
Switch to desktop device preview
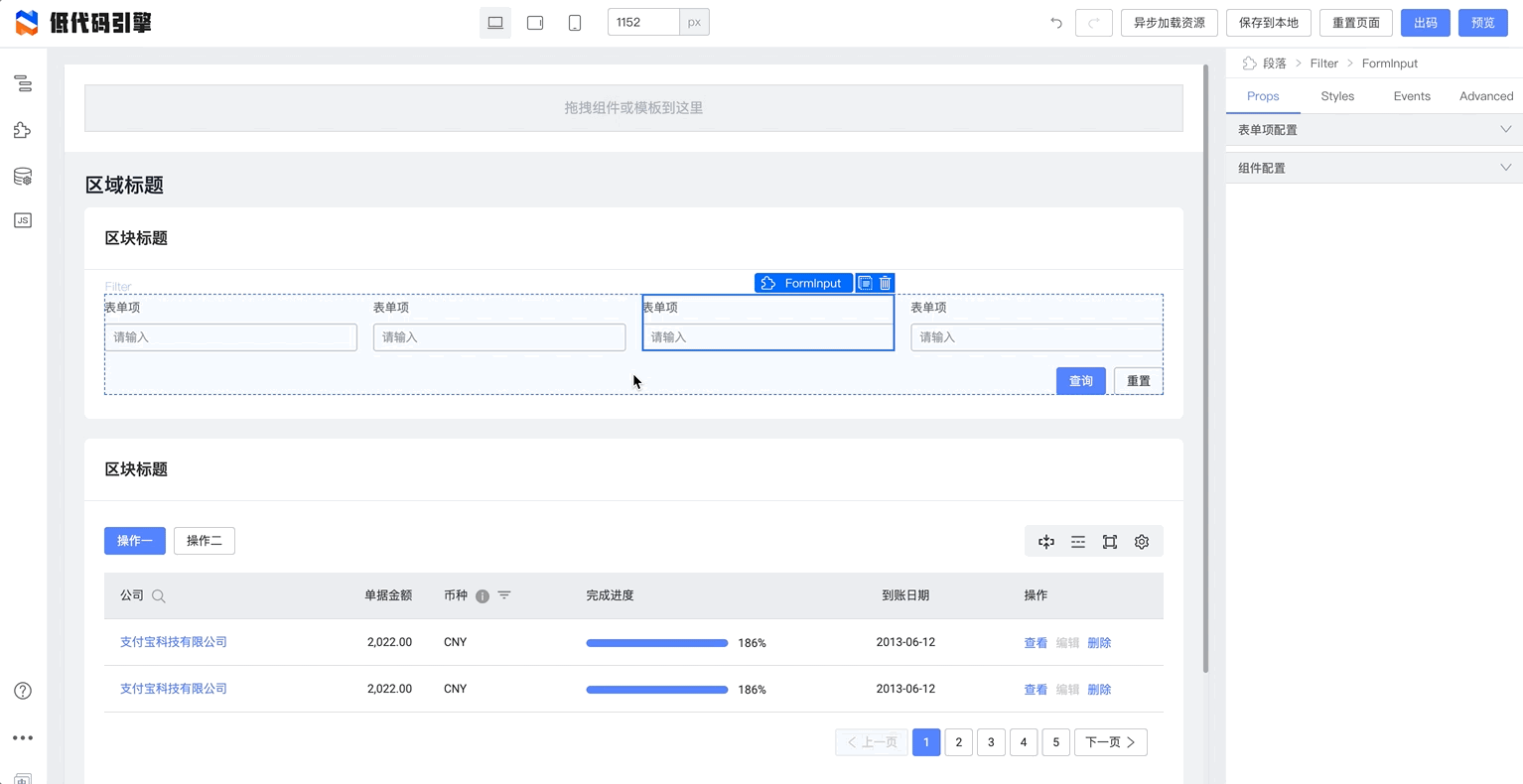click(x=495, y=23)
